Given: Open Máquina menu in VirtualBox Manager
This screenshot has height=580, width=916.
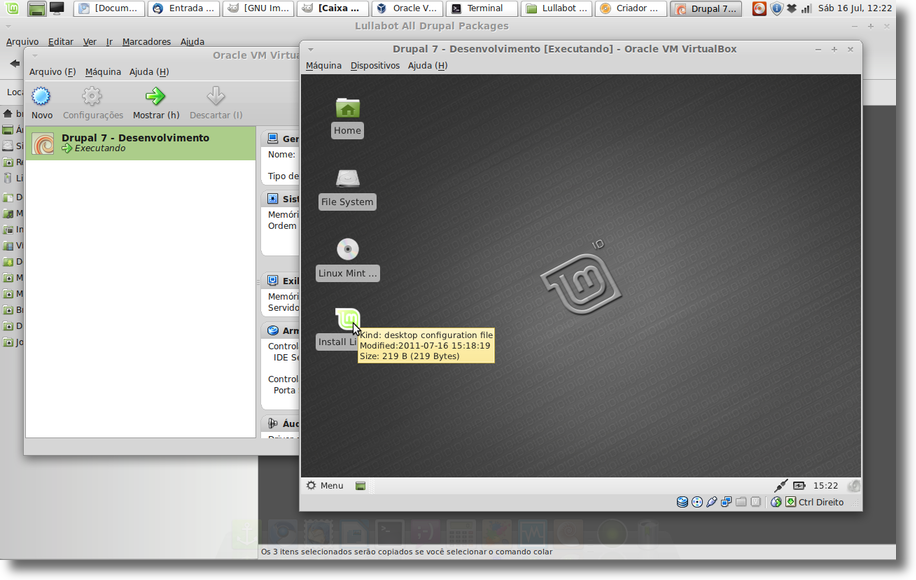Looking at the screenshot, I should point(103,72).
